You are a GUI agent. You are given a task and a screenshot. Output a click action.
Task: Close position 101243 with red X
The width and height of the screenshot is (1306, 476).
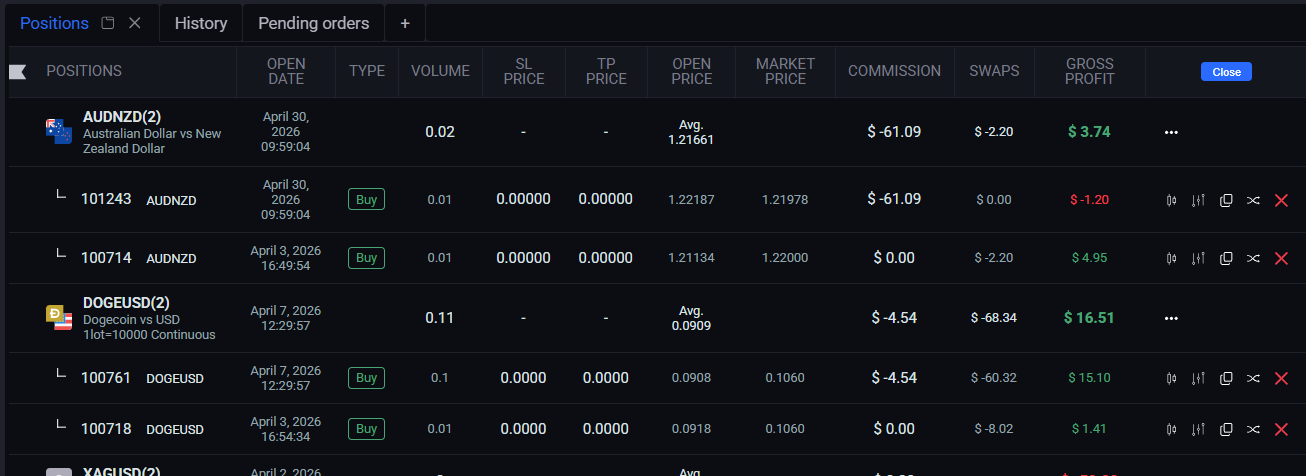[1281, 200]
